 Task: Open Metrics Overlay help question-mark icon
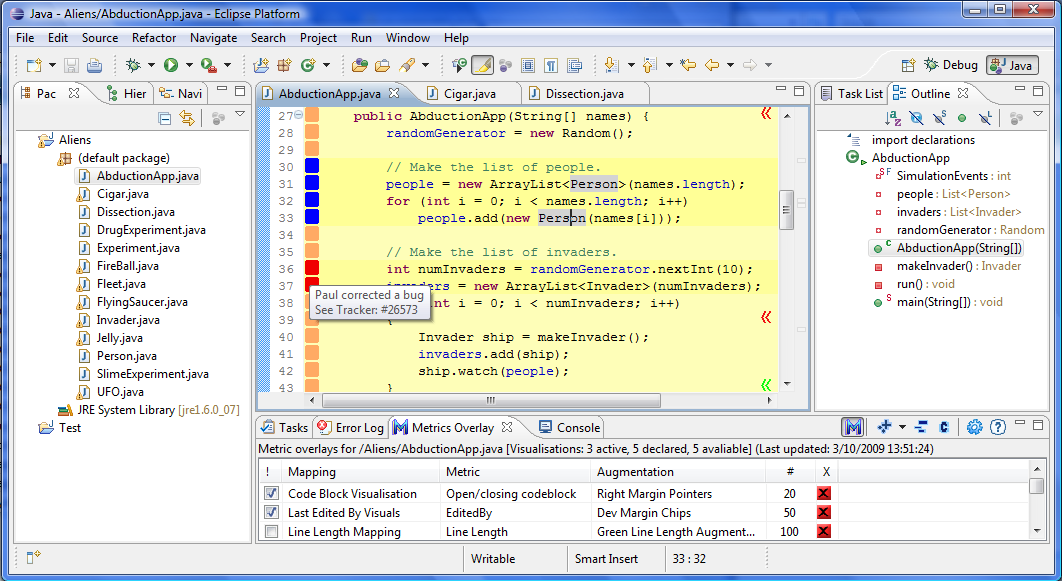pyautogui.click(x=998, y=427)
